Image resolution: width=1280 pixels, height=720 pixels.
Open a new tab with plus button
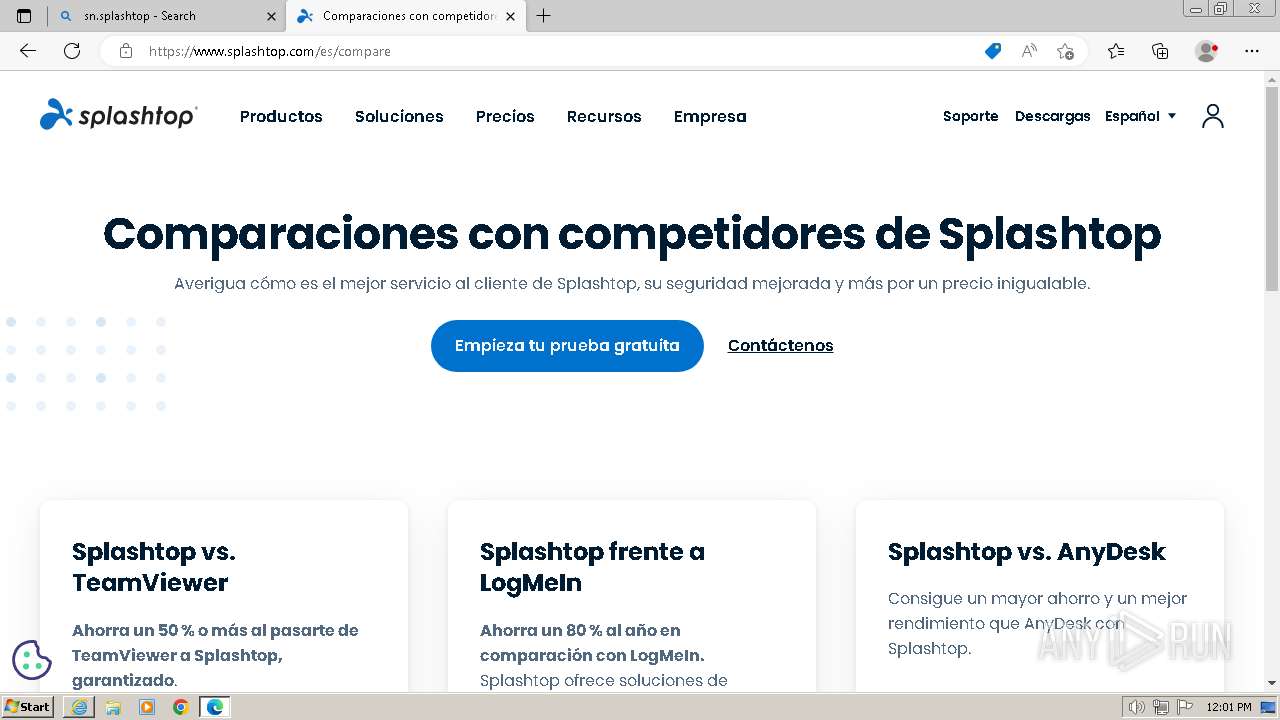click(544, 16)
